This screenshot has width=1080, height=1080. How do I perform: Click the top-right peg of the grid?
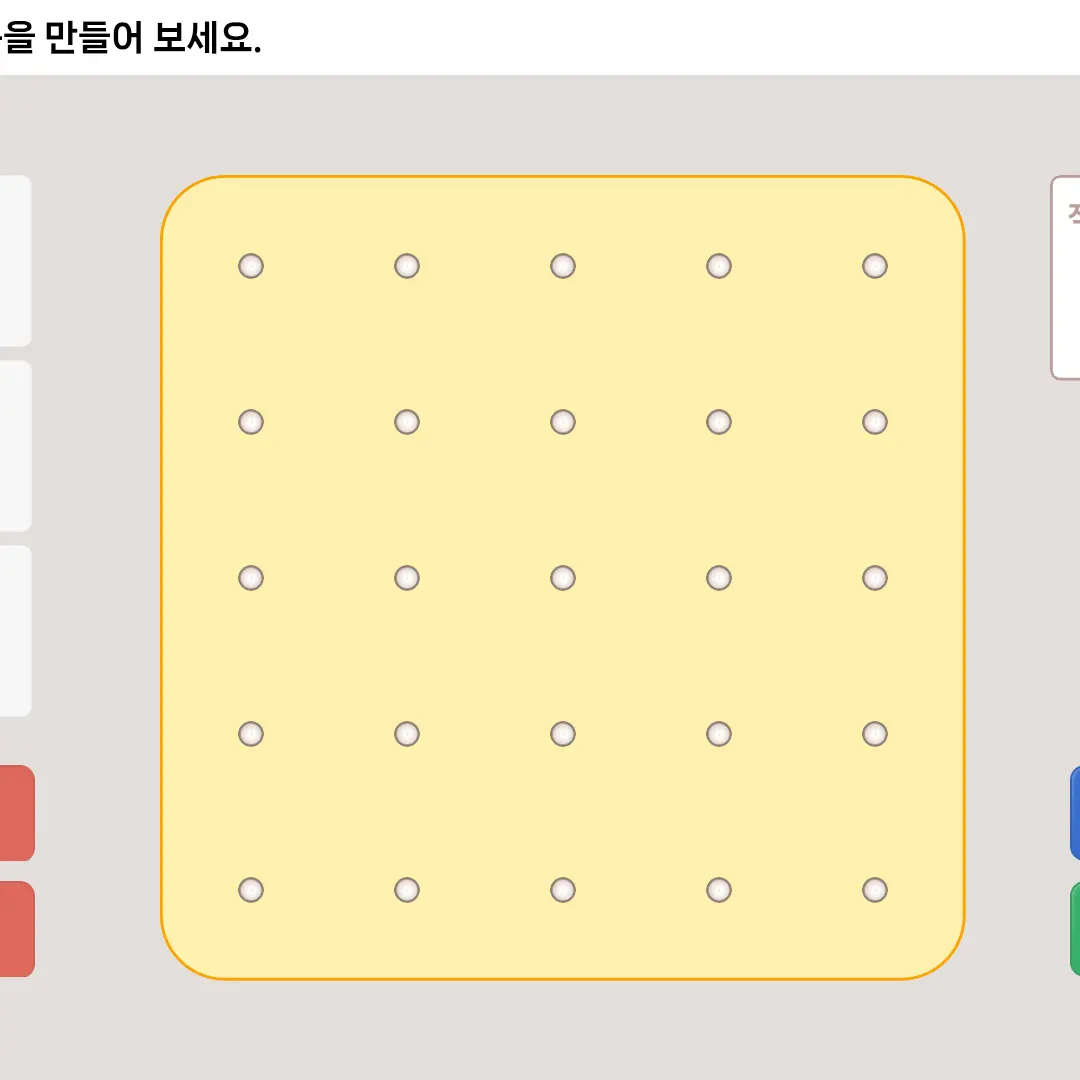pos(874,265)
